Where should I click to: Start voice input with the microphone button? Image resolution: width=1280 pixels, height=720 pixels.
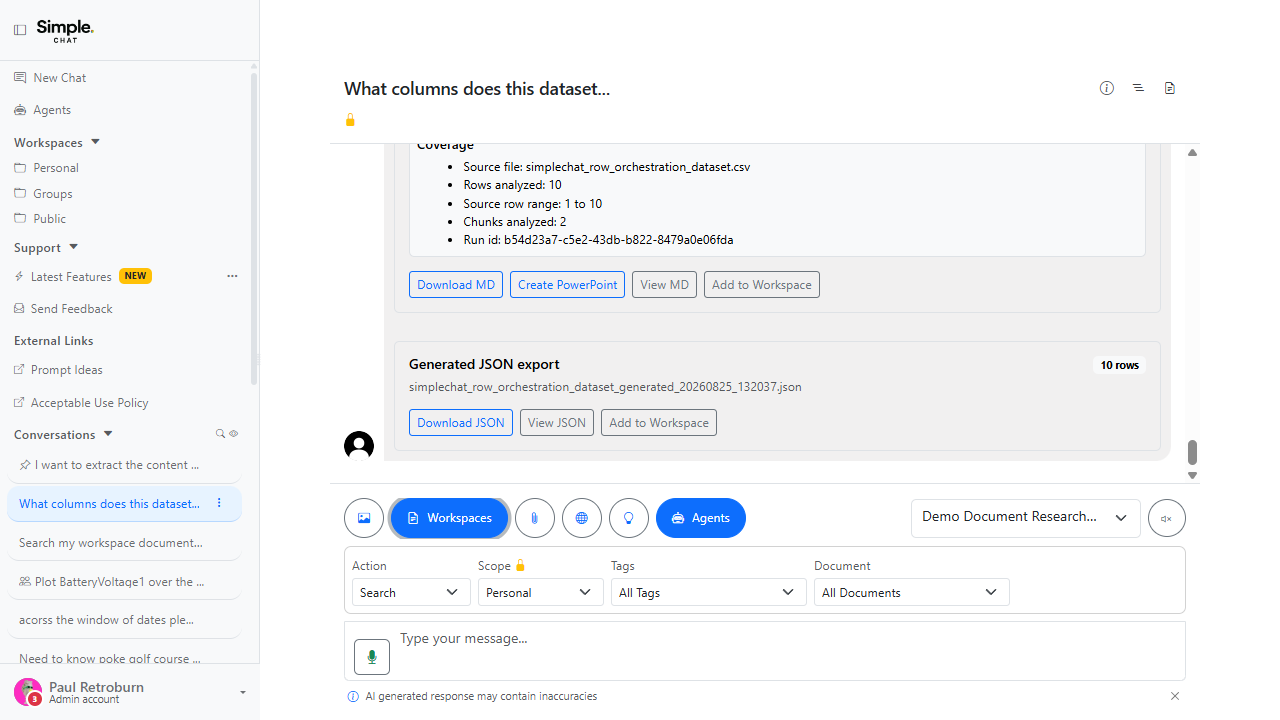[x=372, y=657]
